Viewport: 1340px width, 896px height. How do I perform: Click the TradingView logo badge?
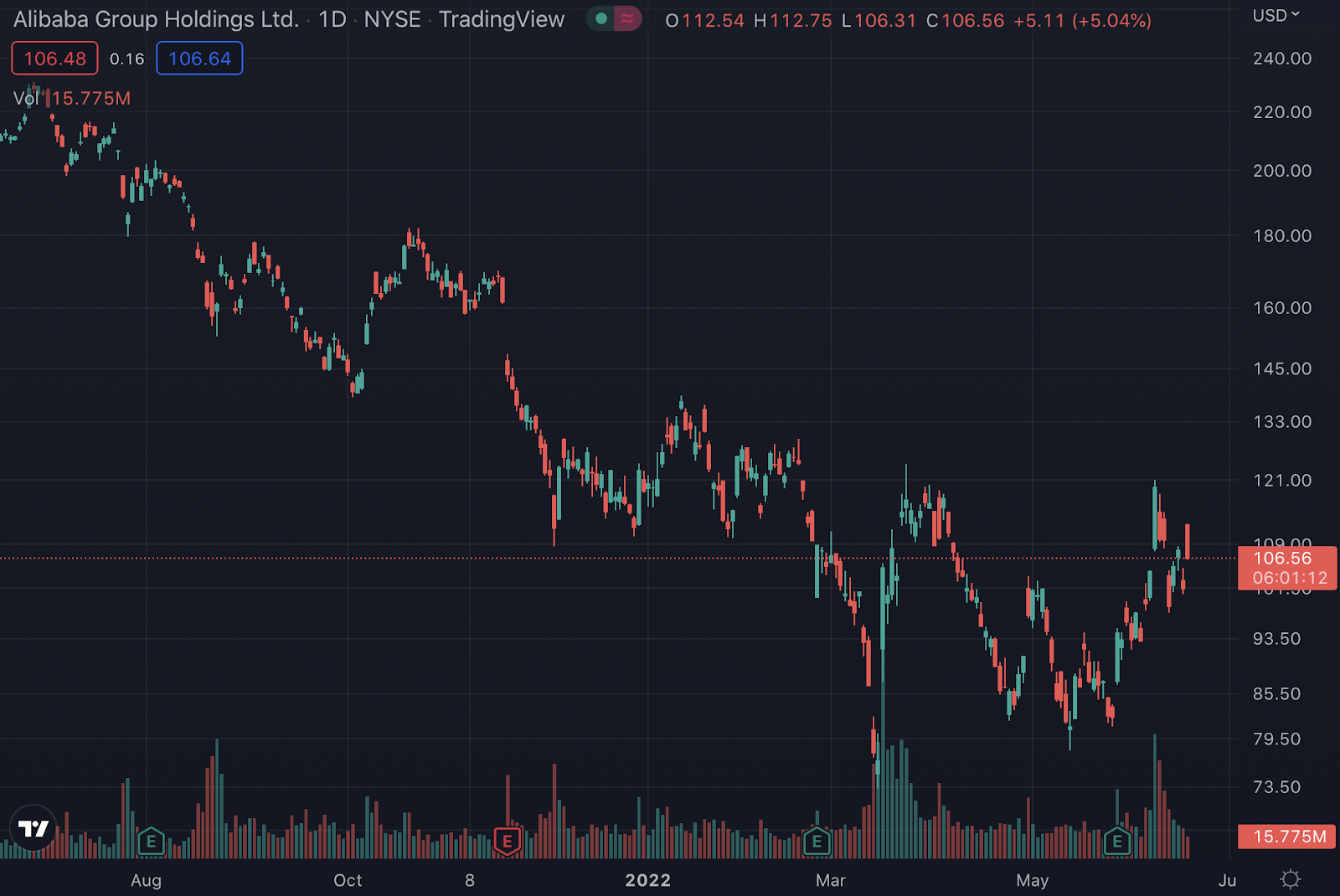coord(33,828)
